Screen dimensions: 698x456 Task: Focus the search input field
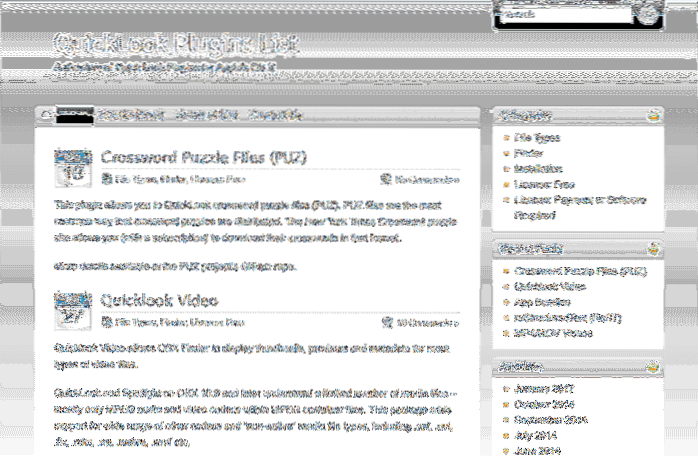[x=564, y=15]
